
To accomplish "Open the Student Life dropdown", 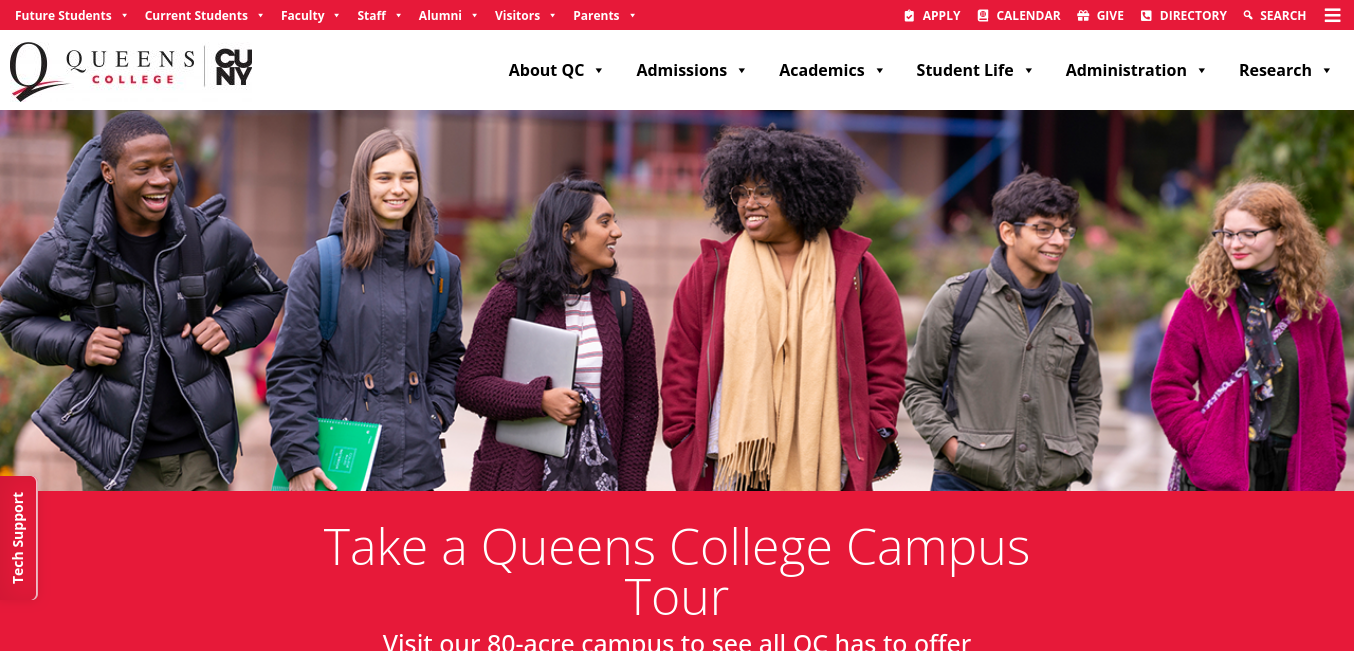I will click(975, 70).
